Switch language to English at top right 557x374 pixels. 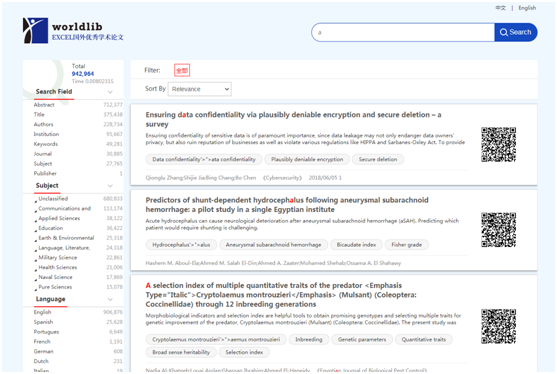(527, 8)
